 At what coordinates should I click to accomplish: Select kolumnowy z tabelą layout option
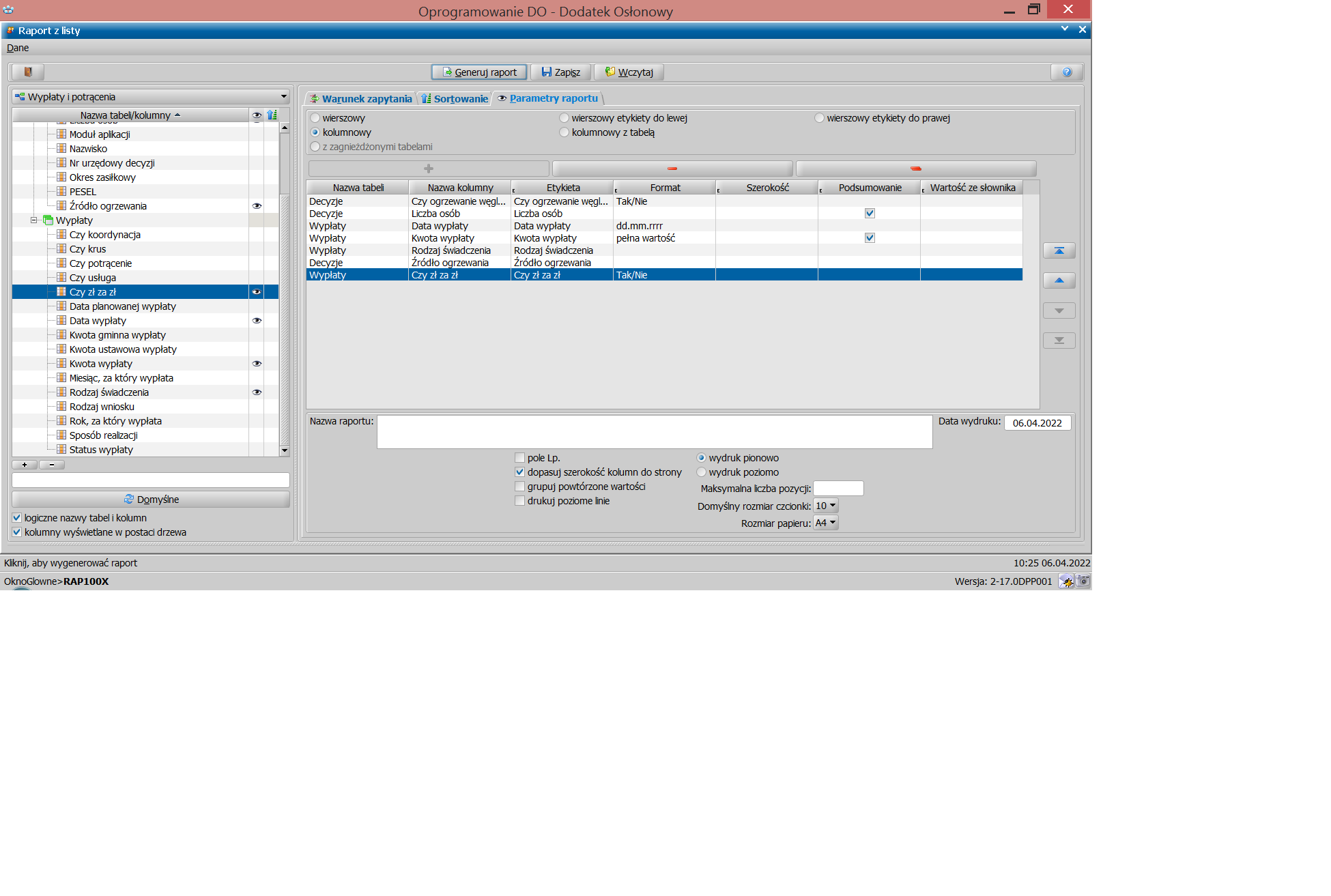click(564, 132)
